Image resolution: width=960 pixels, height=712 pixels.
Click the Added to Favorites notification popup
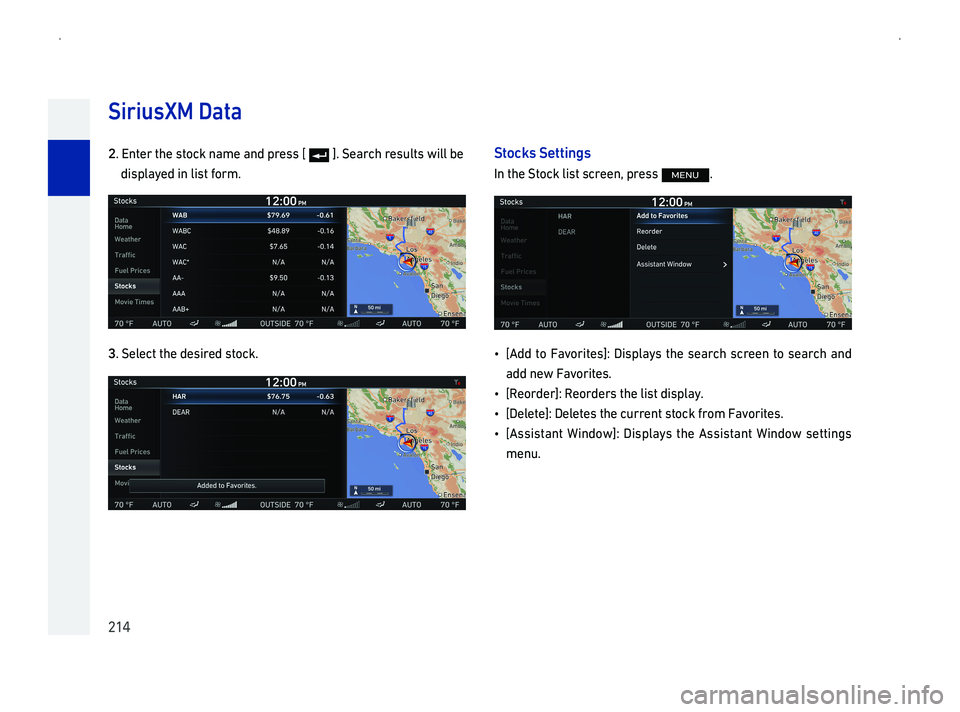[x=227, y=485]
